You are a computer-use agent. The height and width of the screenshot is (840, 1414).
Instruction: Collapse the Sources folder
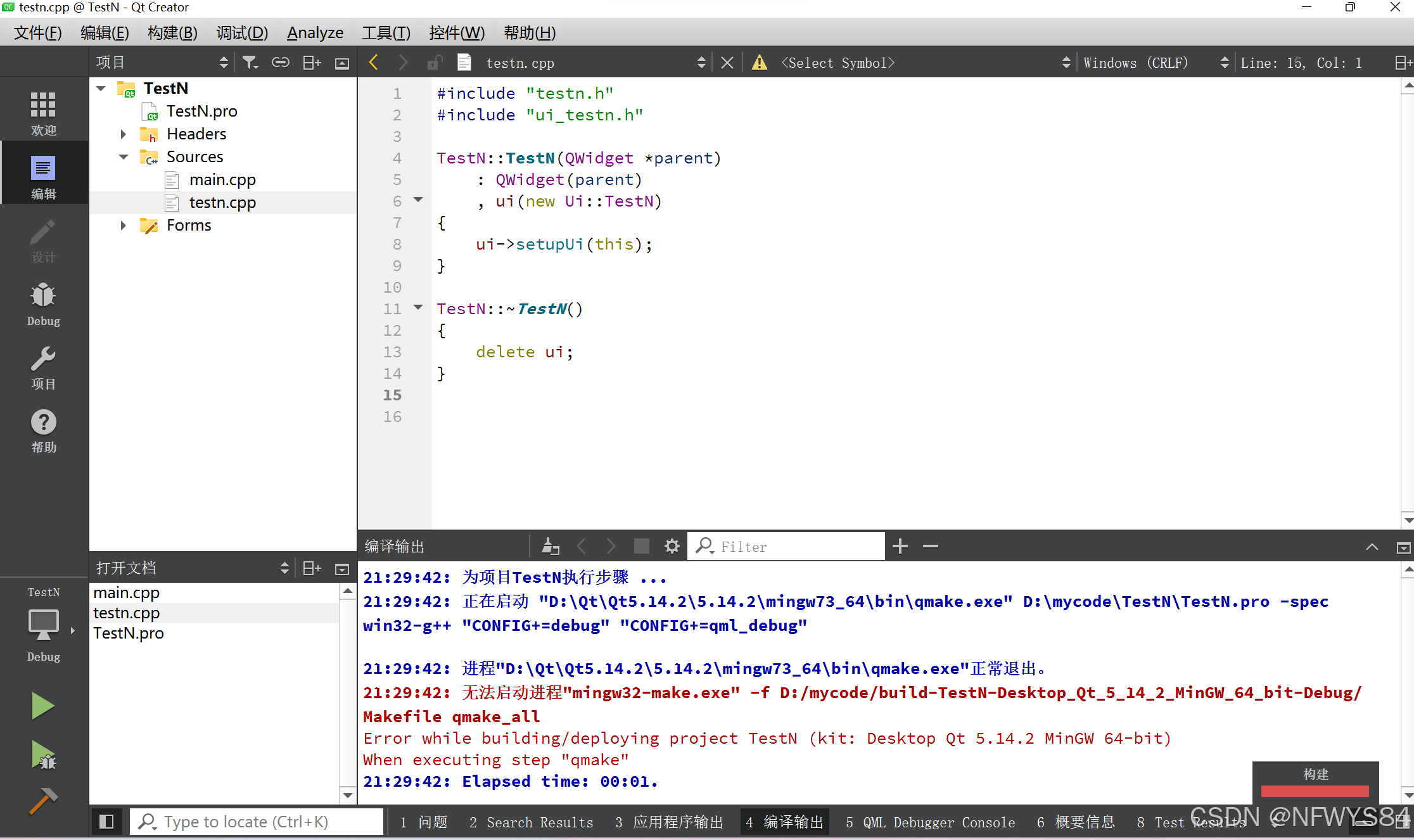click(124, 157)
